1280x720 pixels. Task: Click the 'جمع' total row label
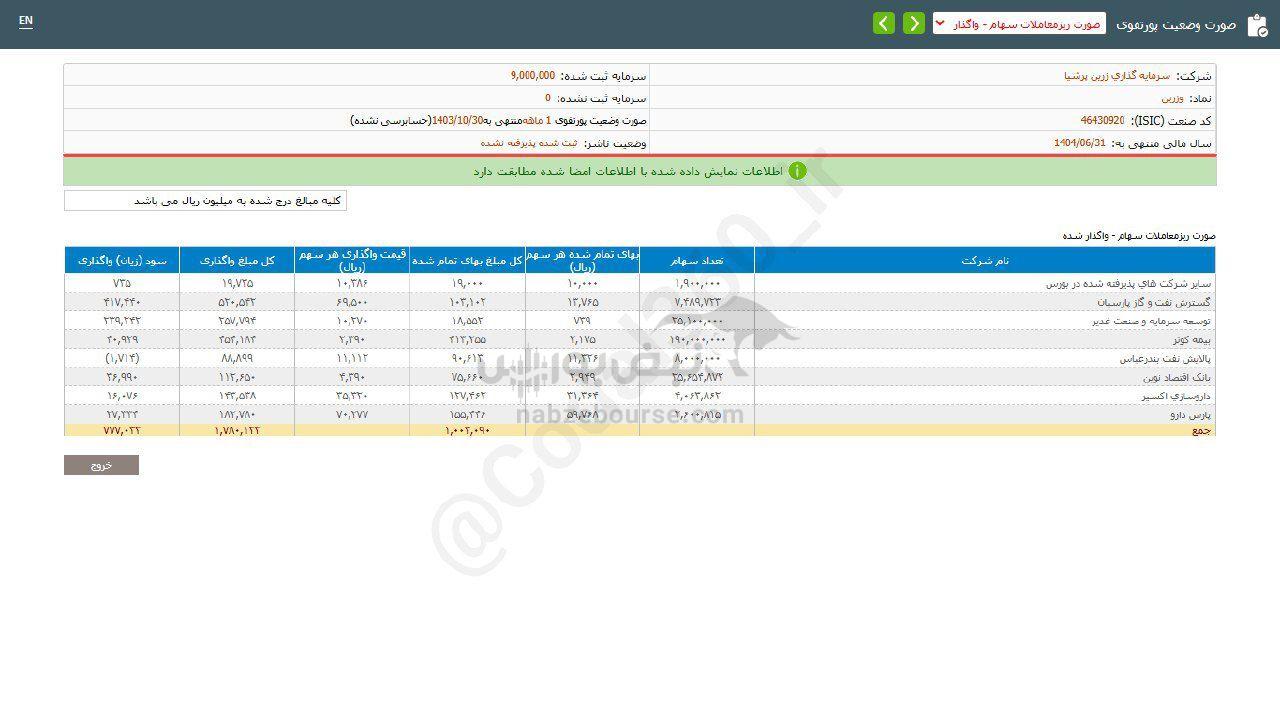(1201, 430)
